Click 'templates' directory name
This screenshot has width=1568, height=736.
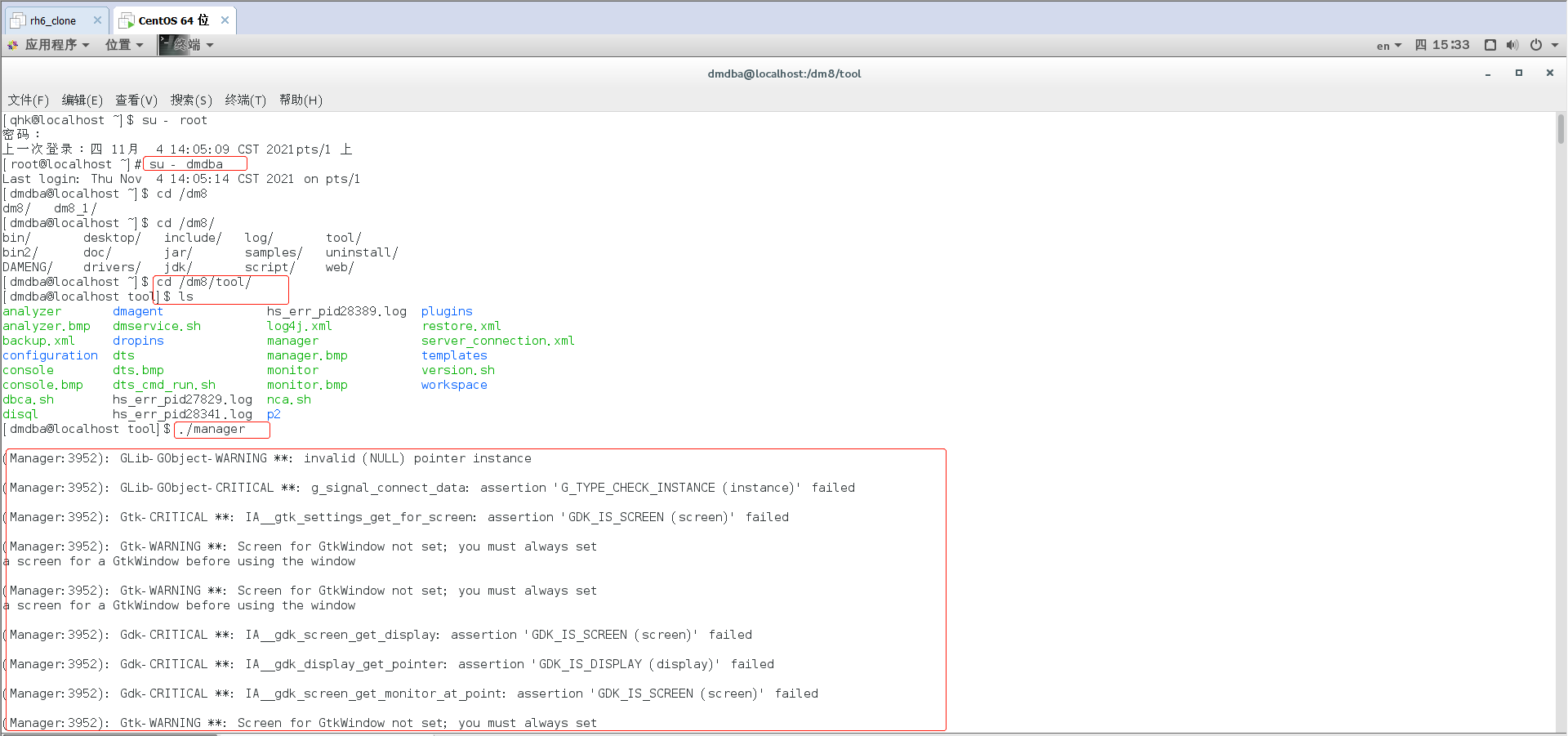[x=454, y=355]
